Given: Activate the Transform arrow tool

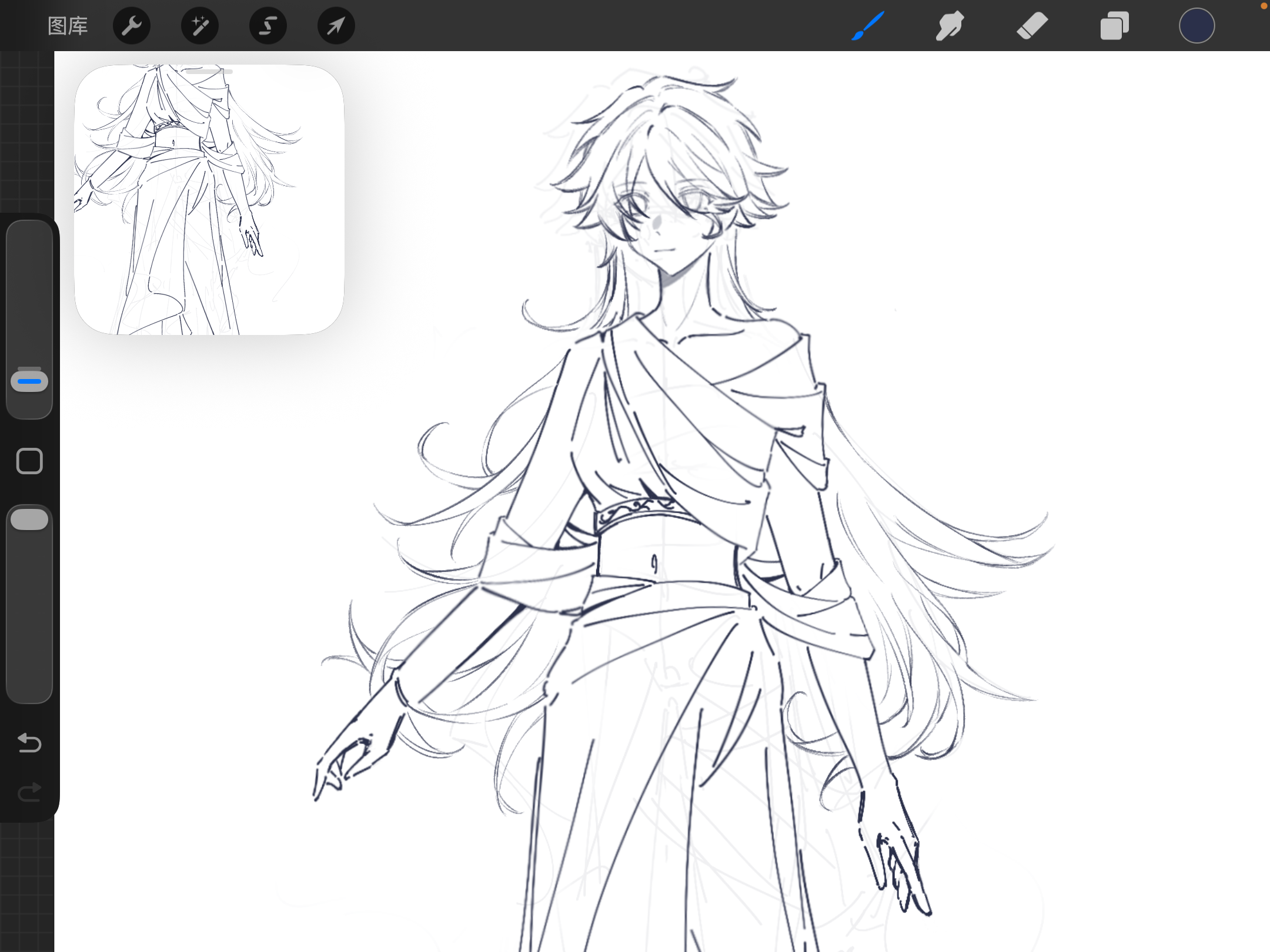Looking at the screenshot, I should (x=336, y=26).
